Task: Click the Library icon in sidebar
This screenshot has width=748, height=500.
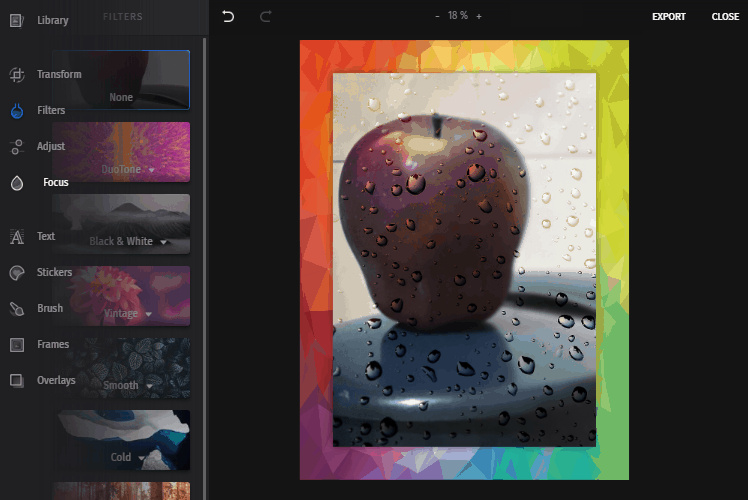Action: point(17,20)
